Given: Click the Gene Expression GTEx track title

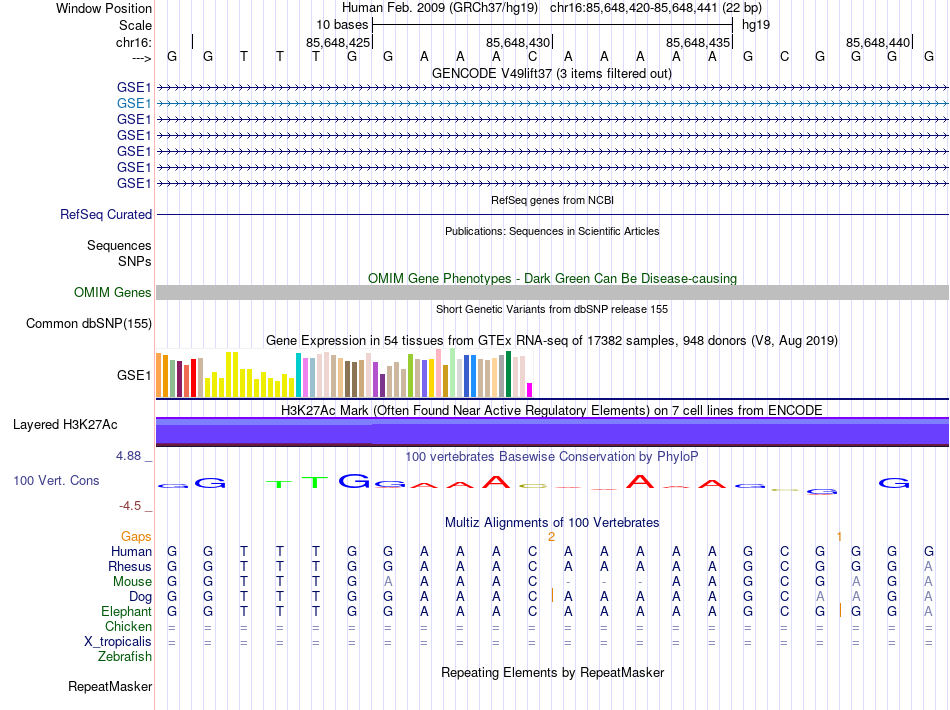Looking at the screenshot, I should click(551, 341).
